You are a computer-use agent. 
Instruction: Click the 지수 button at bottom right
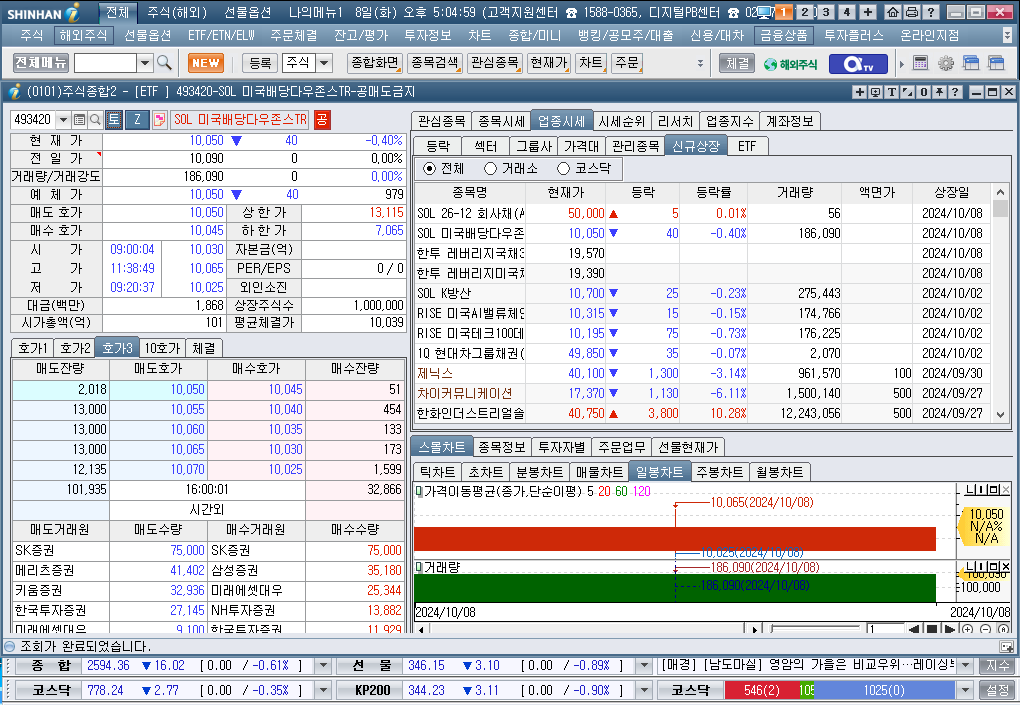pyautogui.click(x=998, y=665)
